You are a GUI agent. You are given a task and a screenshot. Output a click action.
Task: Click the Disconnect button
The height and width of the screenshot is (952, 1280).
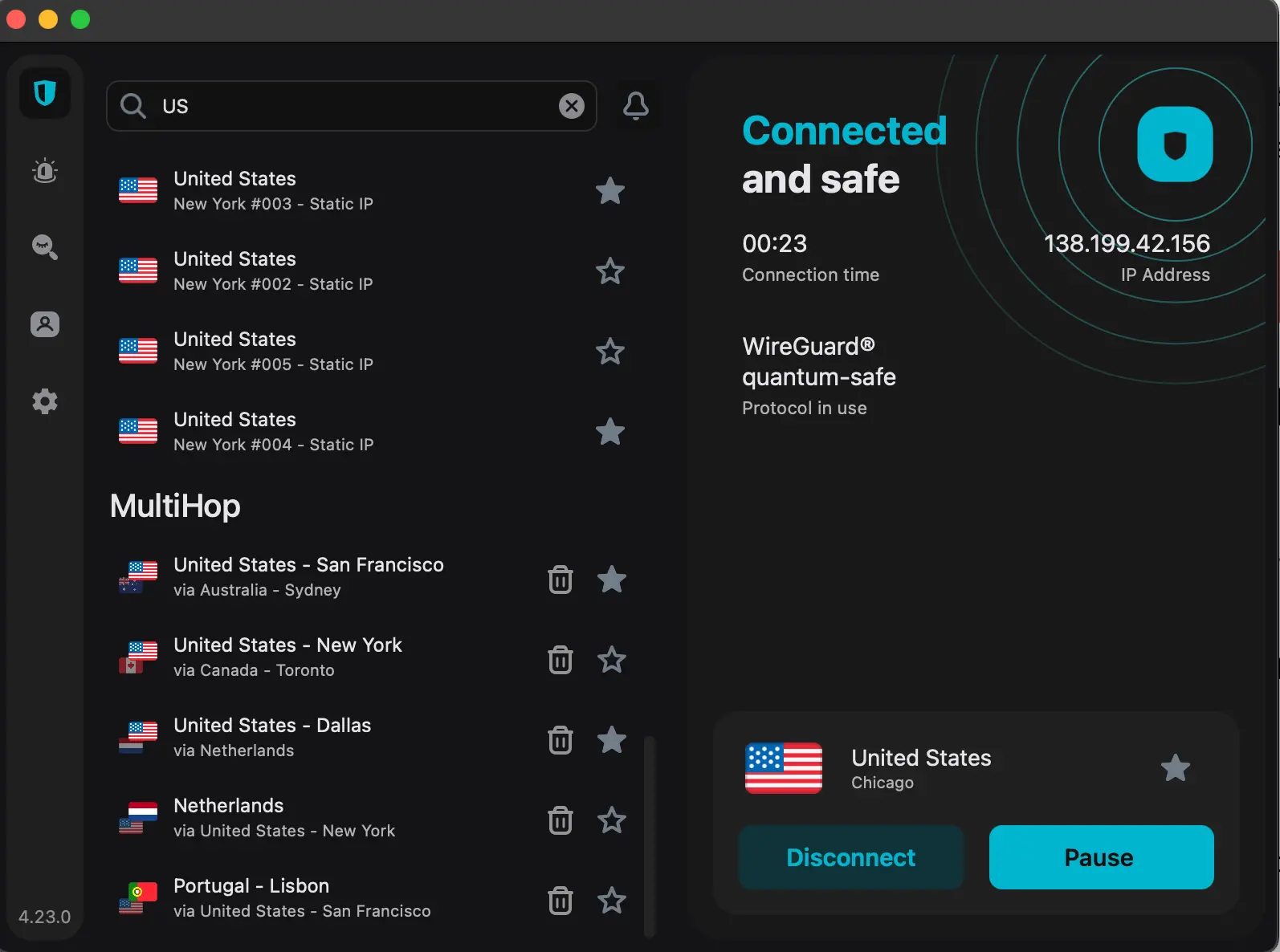850,857
